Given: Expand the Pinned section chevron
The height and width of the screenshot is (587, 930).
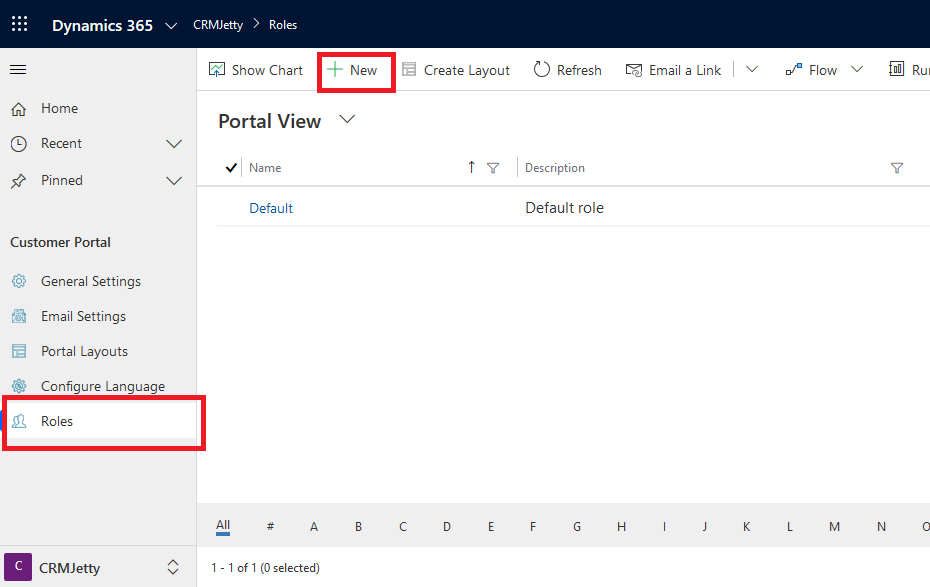Looking at the screenshot, I should pyautogui.click(x=174, y=181).
